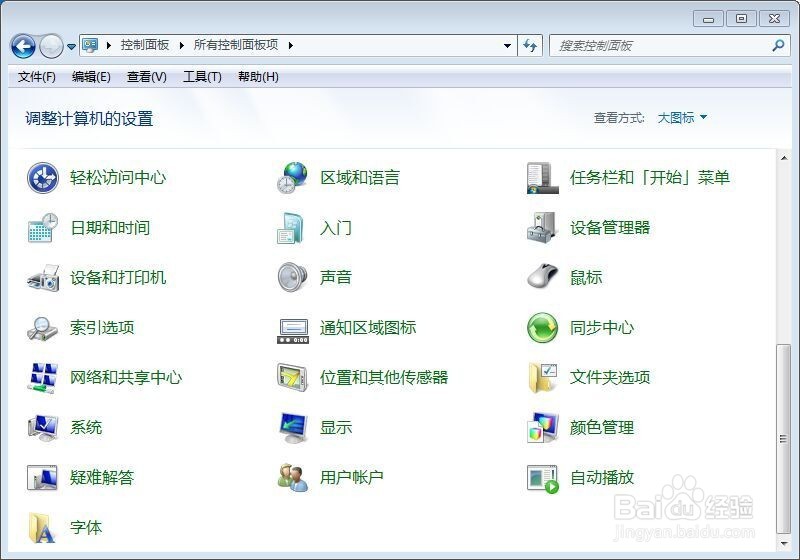This screenshot has height=560, width=800.
Task: Expand arrow after 控制面板 breadcrumb
Action: tap(182, 45)
